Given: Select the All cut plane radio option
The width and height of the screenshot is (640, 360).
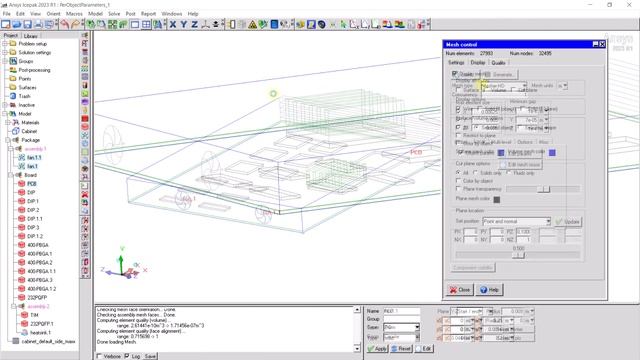Looking at the screenshot, I should 458,173.
